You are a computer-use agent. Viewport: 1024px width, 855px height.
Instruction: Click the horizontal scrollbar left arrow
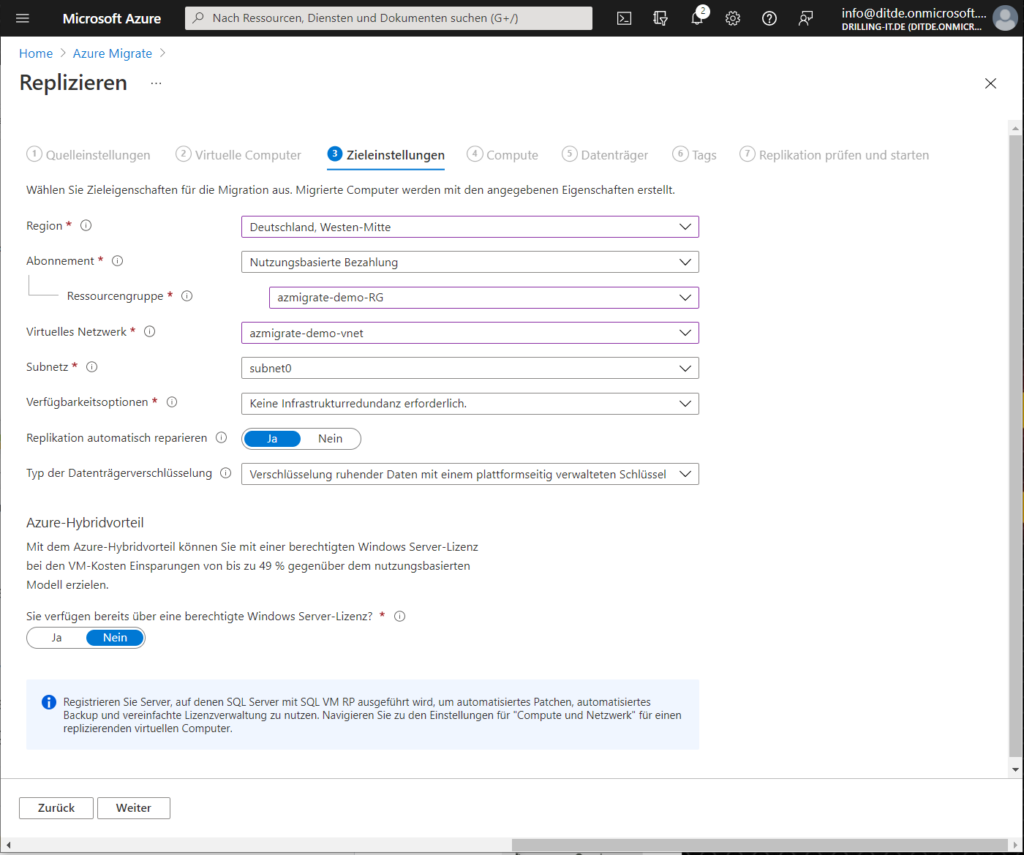pos(8,845)
